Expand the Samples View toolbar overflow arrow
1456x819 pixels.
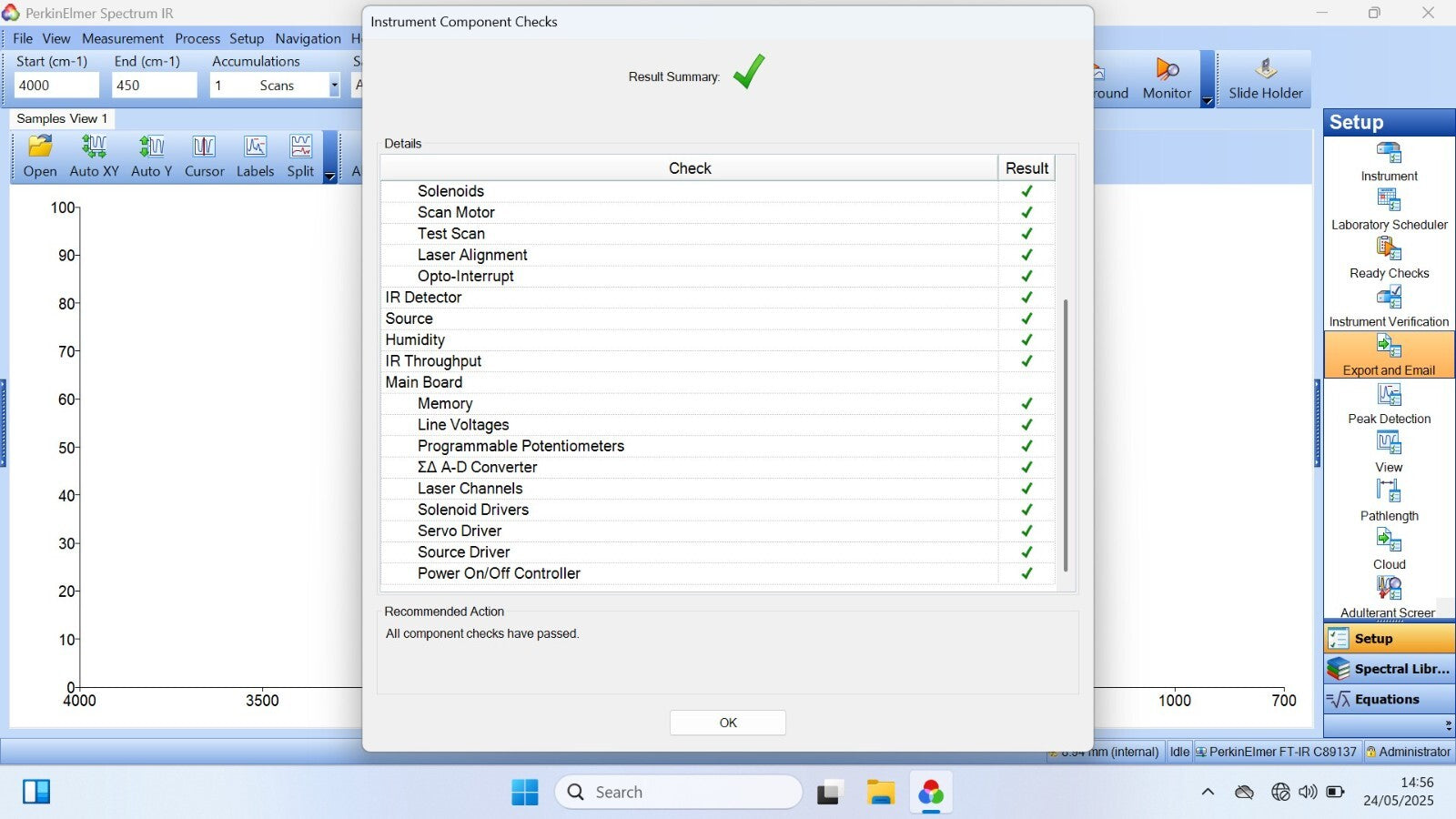click(x=330, y=177)
